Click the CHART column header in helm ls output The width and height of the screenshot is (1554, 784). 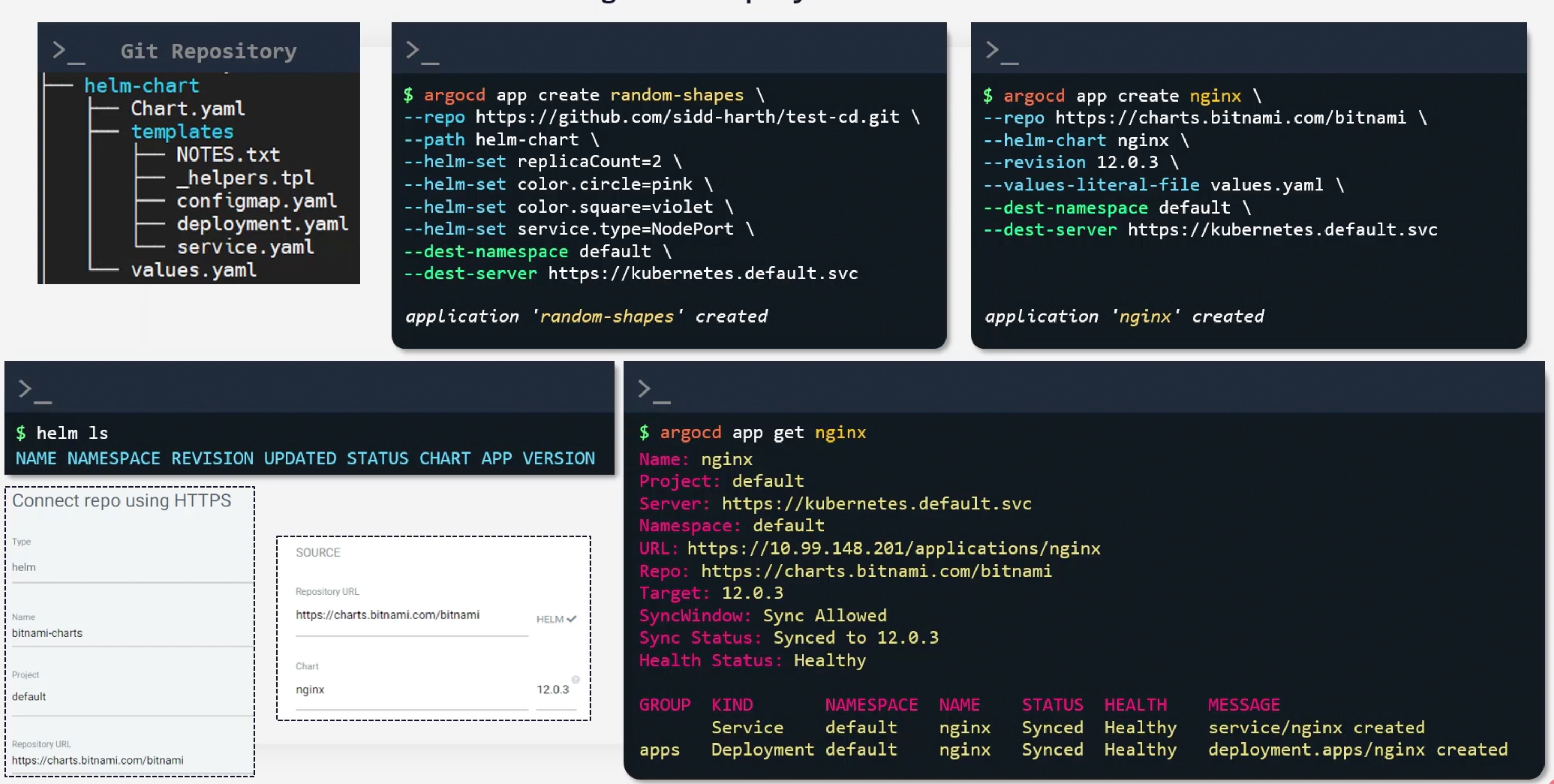tap(445, 458)
